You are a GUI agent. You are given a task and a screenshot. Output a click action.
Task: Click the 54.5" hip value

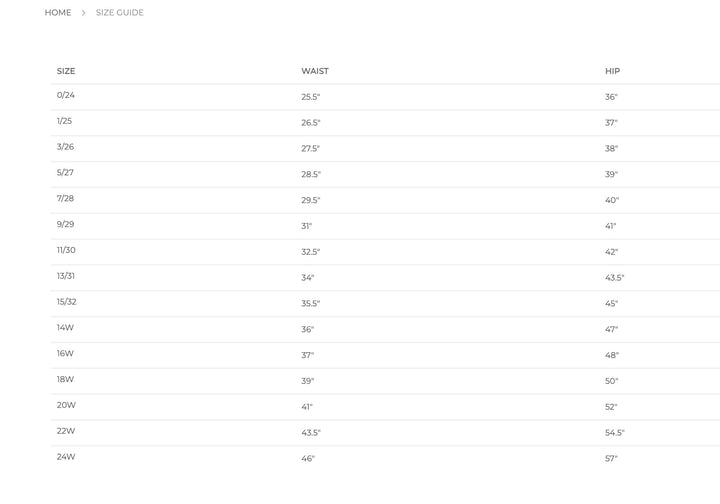615,433
